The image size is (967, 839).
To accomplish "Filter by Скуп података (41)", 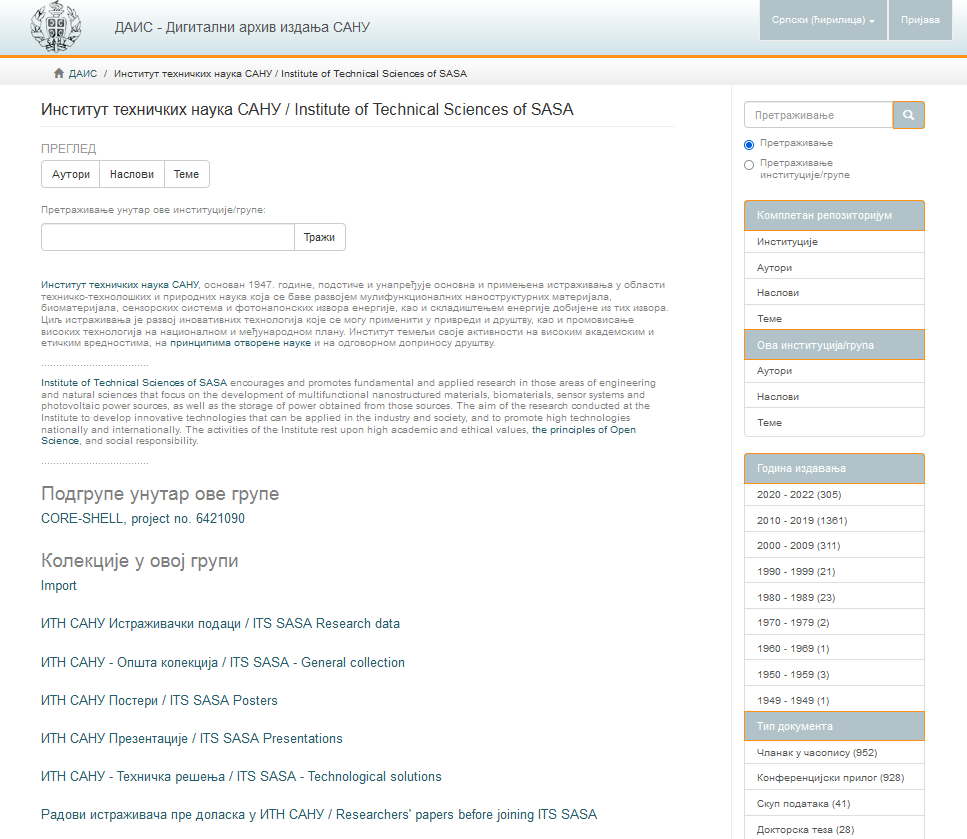I will [x=834, y=804].
